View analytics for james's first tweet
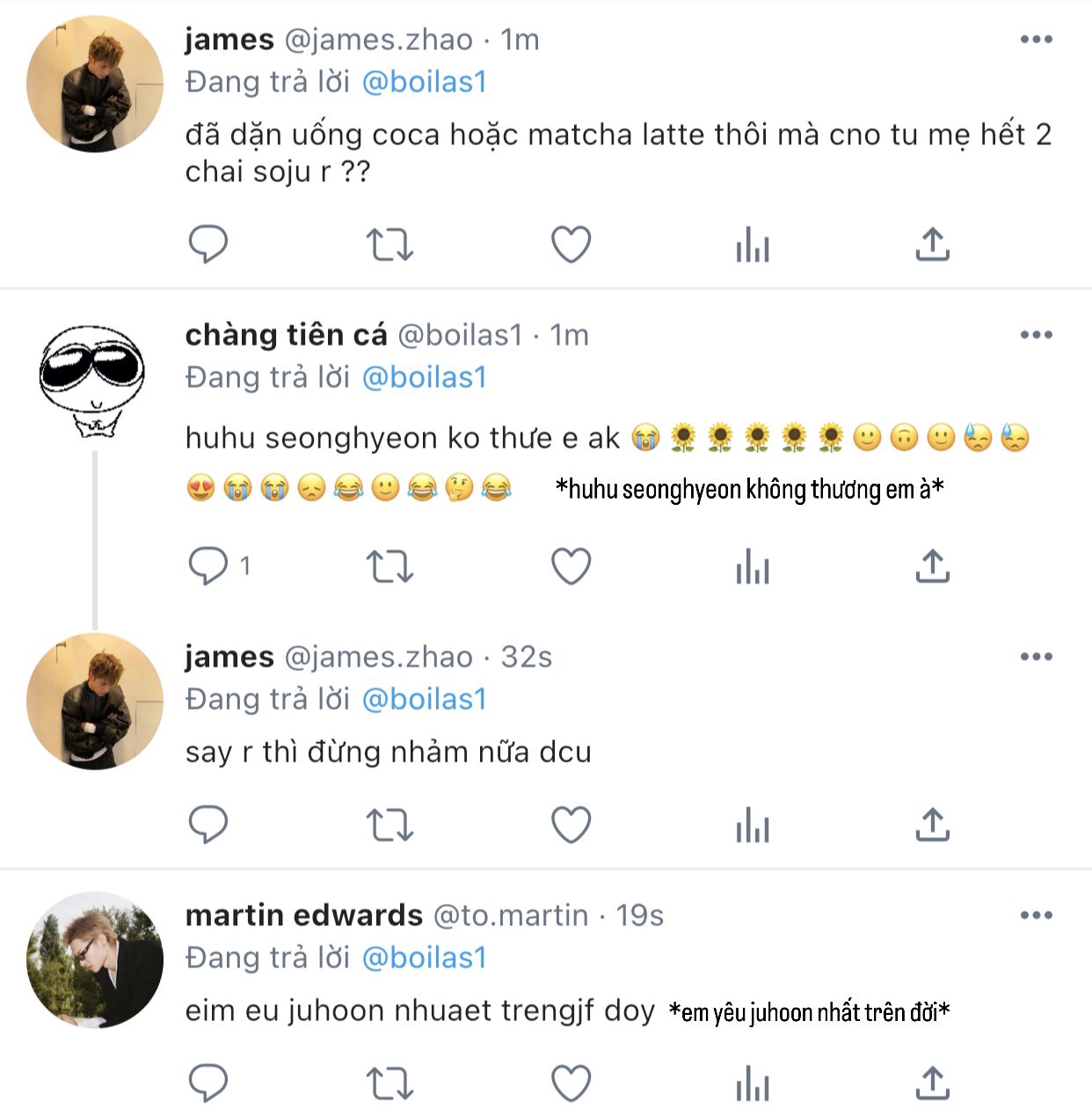This screenshot has width=1092, height=1116. (753, 244)
